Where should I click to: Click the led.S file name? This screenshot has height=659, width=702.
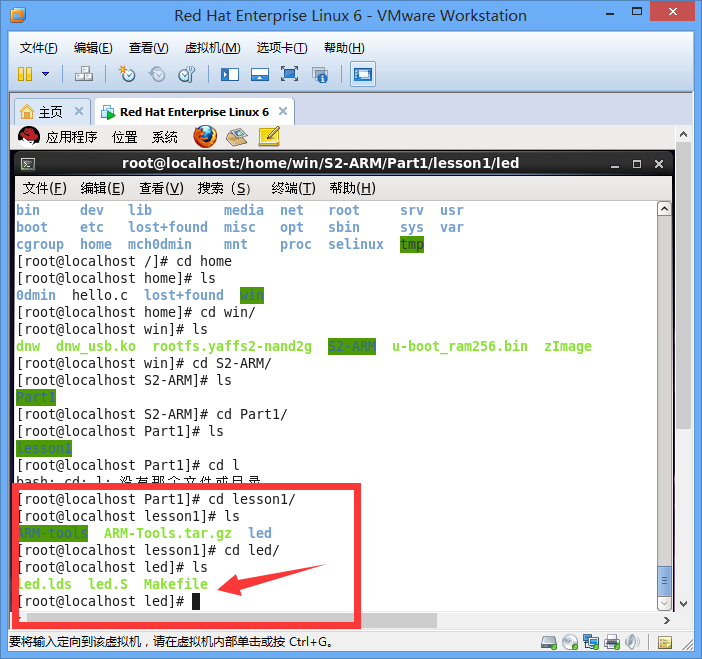point(108,584)
